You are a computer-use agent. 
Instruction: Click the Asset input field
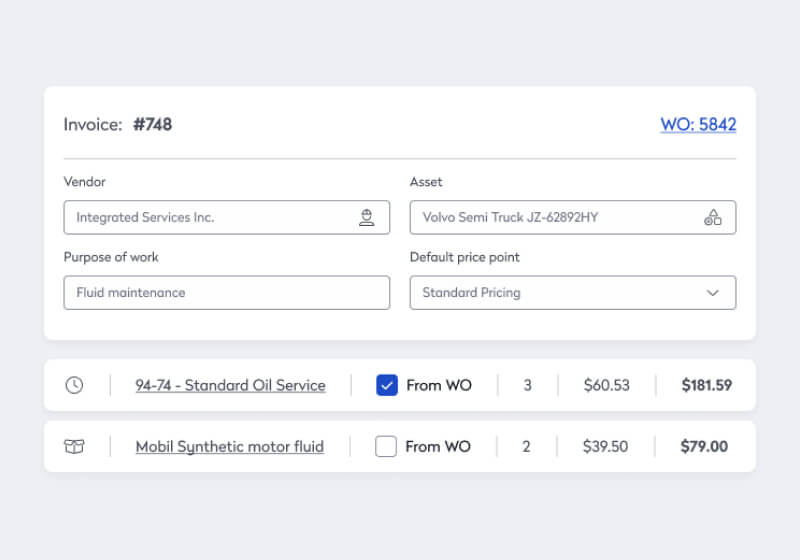[x=555, y=217]
